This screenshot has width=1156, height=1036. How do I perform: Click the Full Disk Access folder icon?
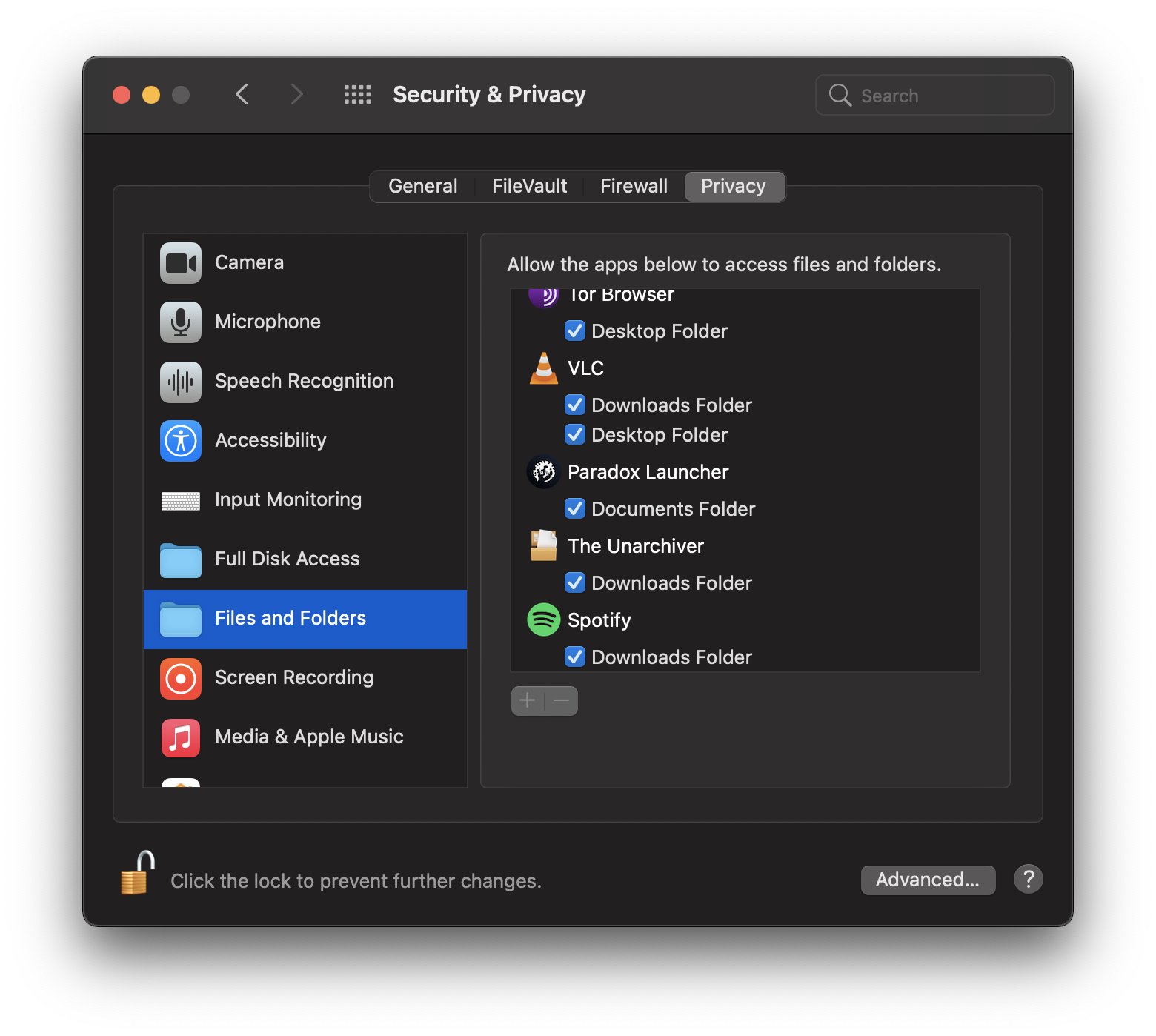[181, 560]
